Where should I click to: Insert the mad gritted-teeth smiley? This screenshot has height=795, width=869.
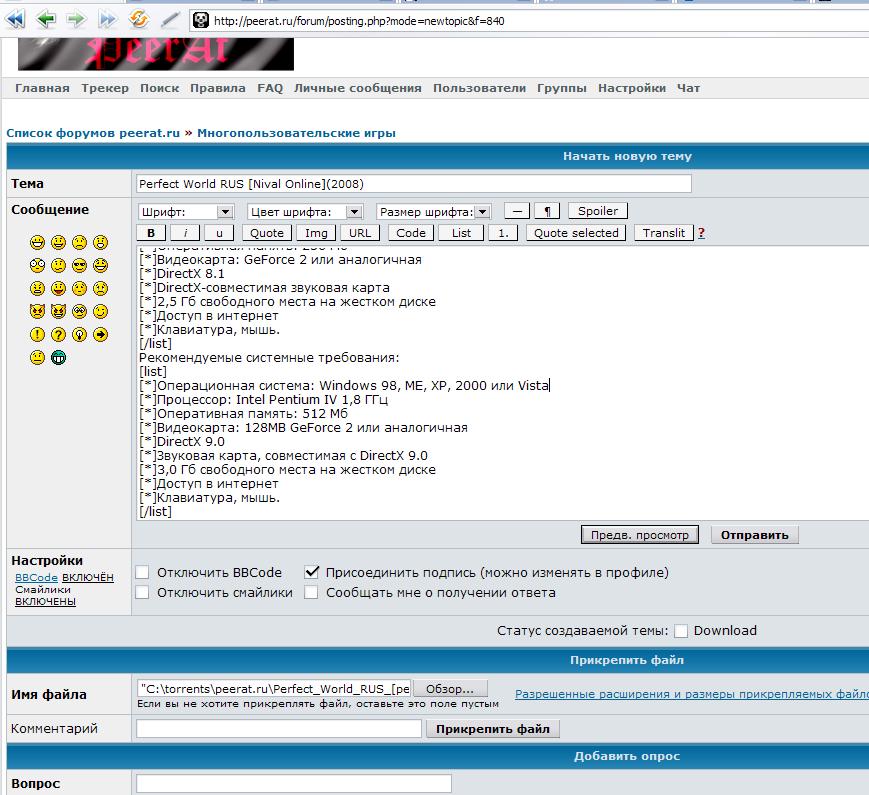(37, 288)
